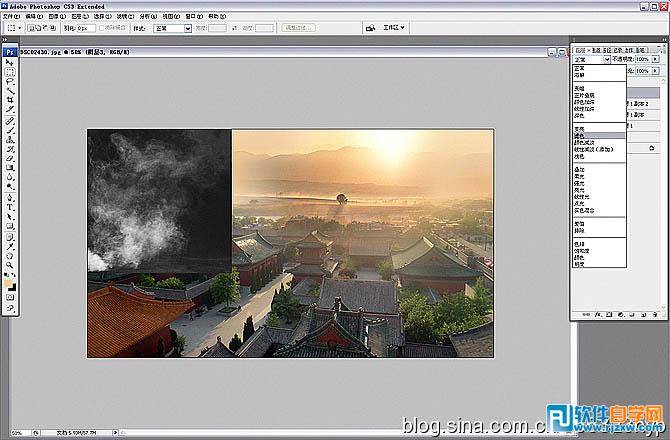Select the Move tool
This screenshot has width=670, height=440.
point(10,62)
